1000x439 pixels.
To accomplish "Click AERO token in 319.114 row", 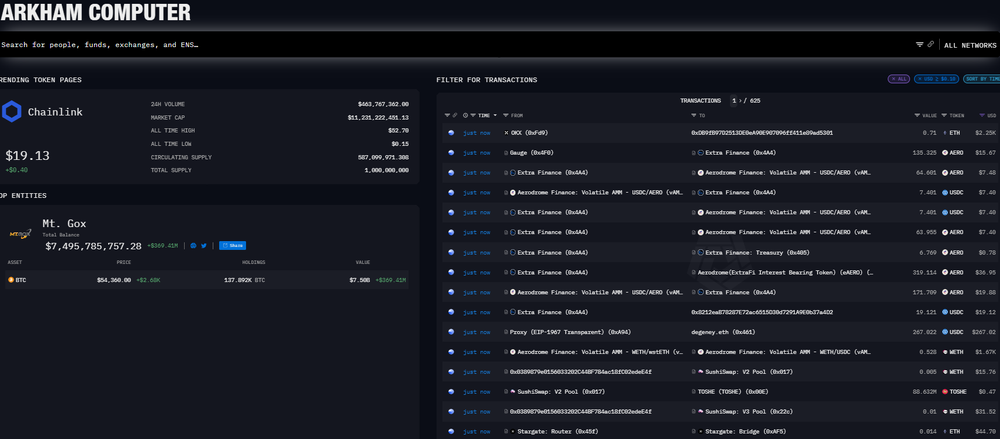I will click(x=955, y=272).
